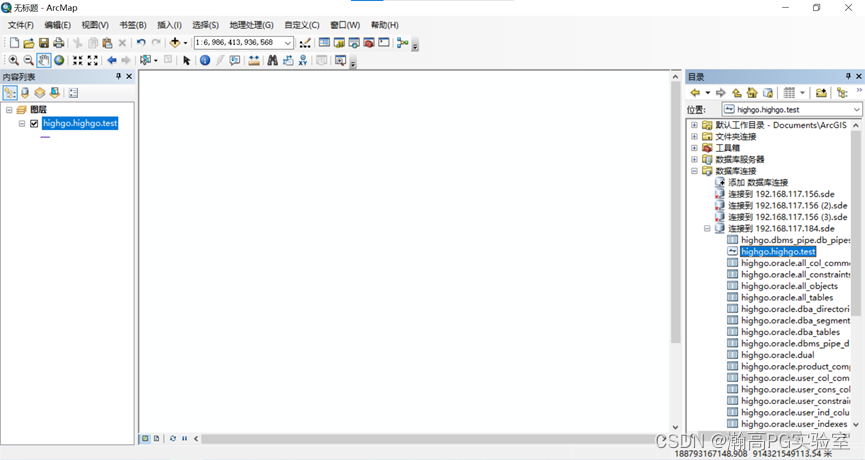The height and width of the screenshot is (460, 865).
Task: Activate the Pan hand tool
Action: click(44, 60)
